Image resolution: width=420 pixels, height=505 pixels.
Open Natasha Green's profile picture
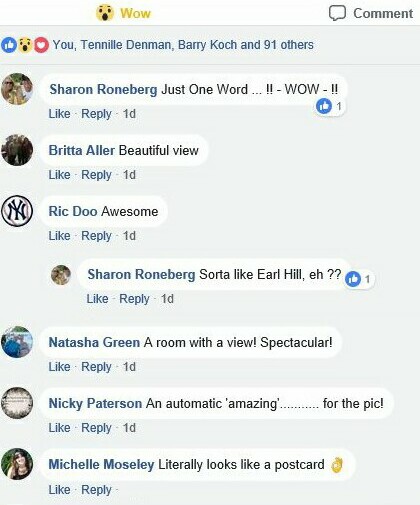17,342
